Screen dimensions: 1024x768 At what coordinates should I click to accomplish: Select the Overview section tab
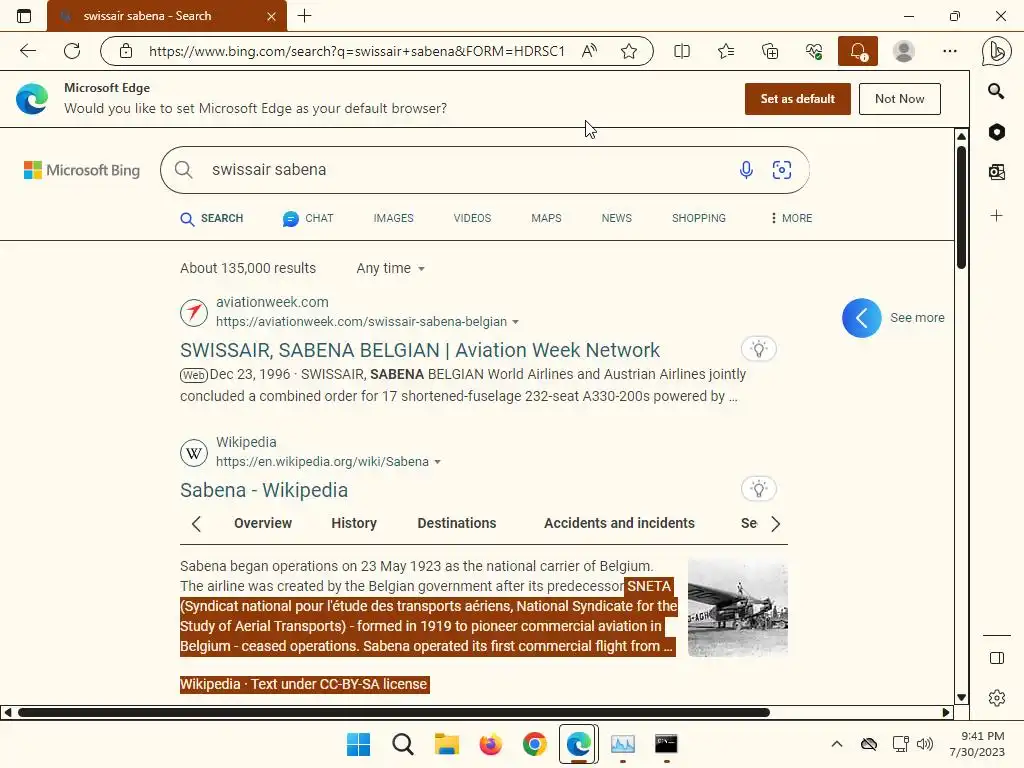tap(263, 523)
